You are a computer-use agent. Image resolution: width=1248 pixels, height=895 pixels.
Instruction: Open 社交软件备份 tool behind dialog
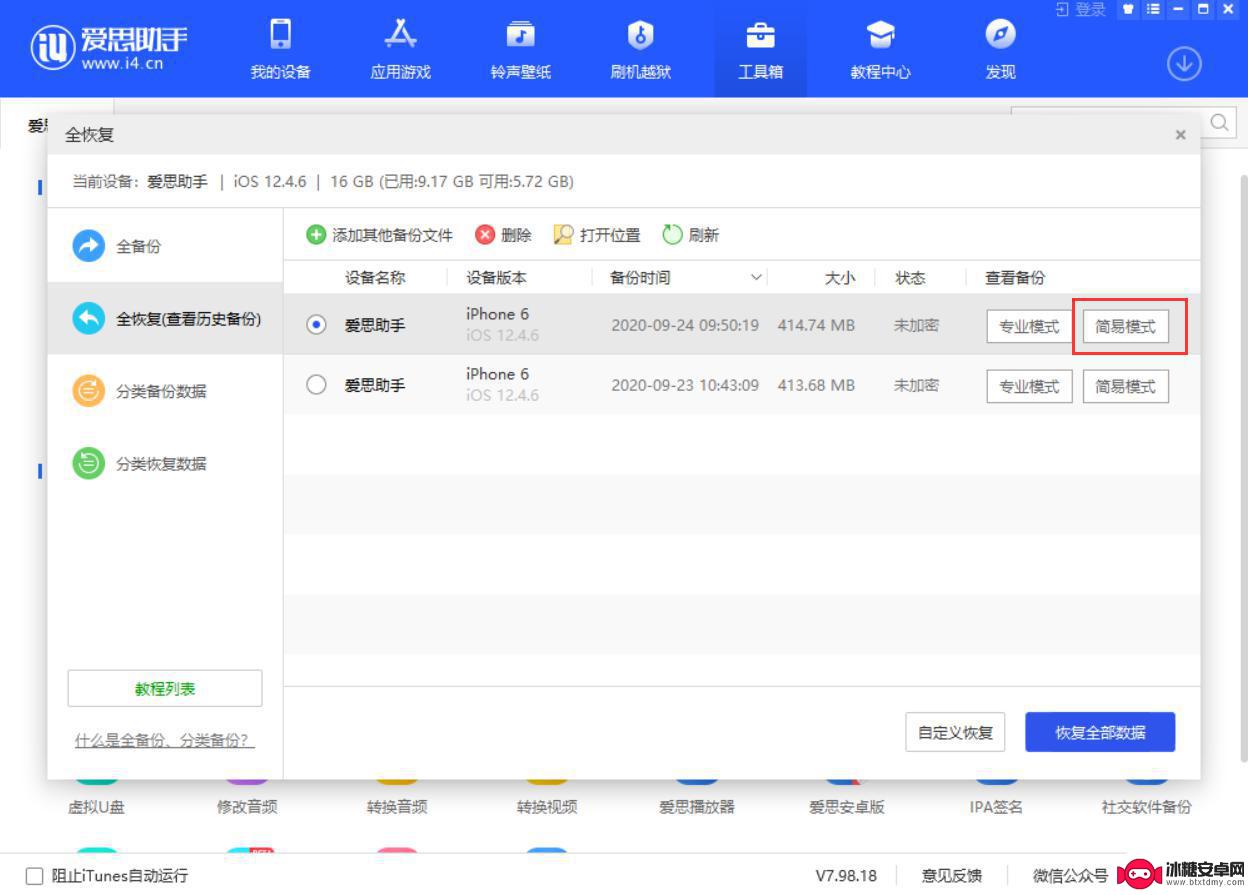[1147, 807]
